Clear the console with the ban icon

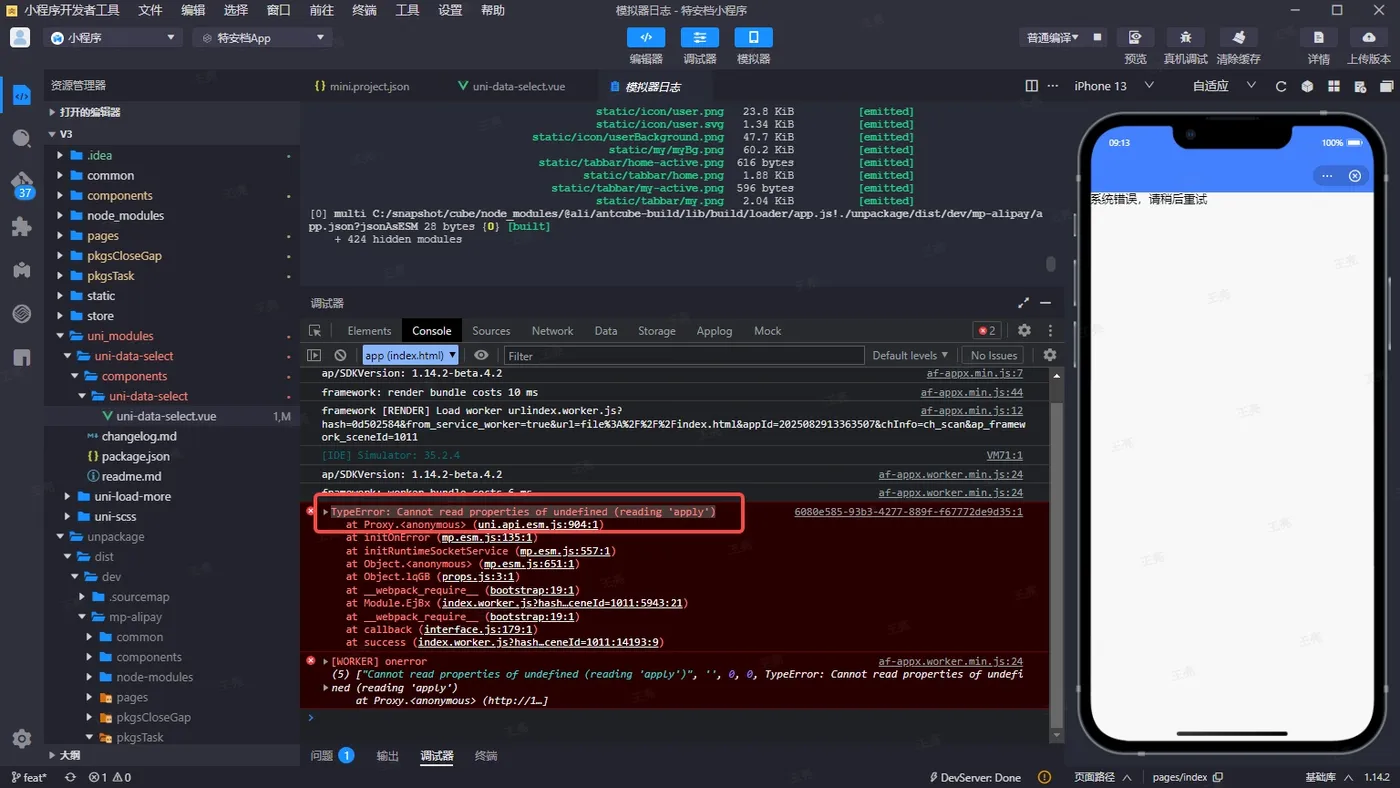(x=340, y=355)
